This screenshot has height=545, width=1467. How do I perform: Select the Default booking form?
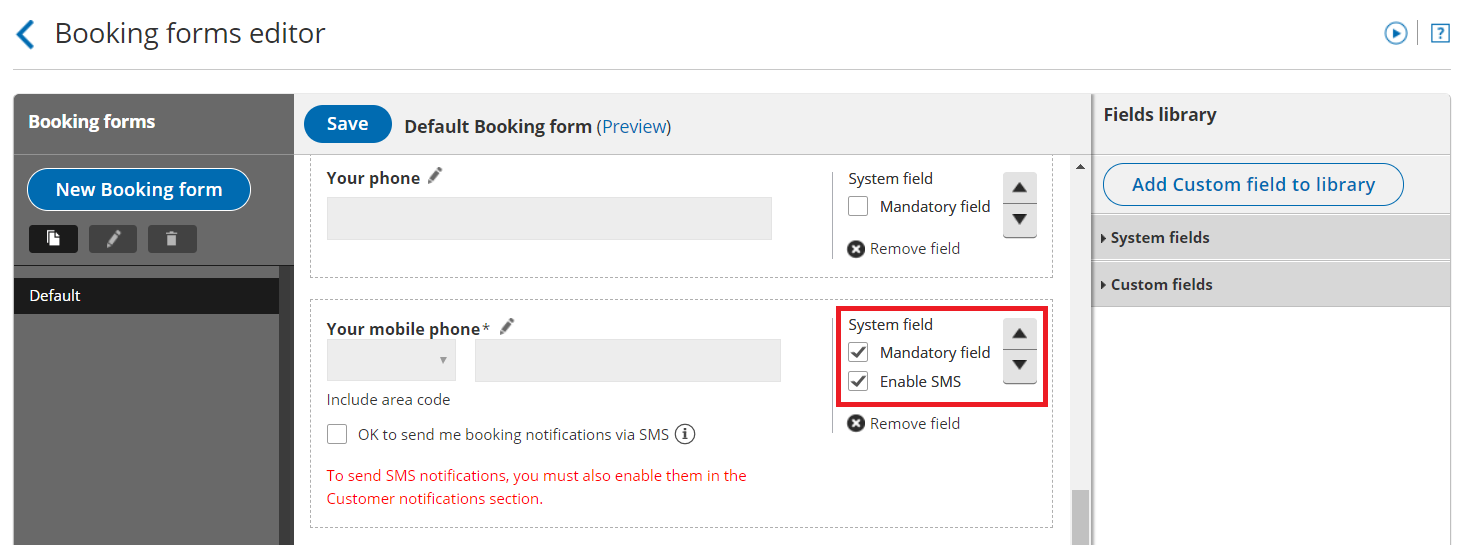146,296
